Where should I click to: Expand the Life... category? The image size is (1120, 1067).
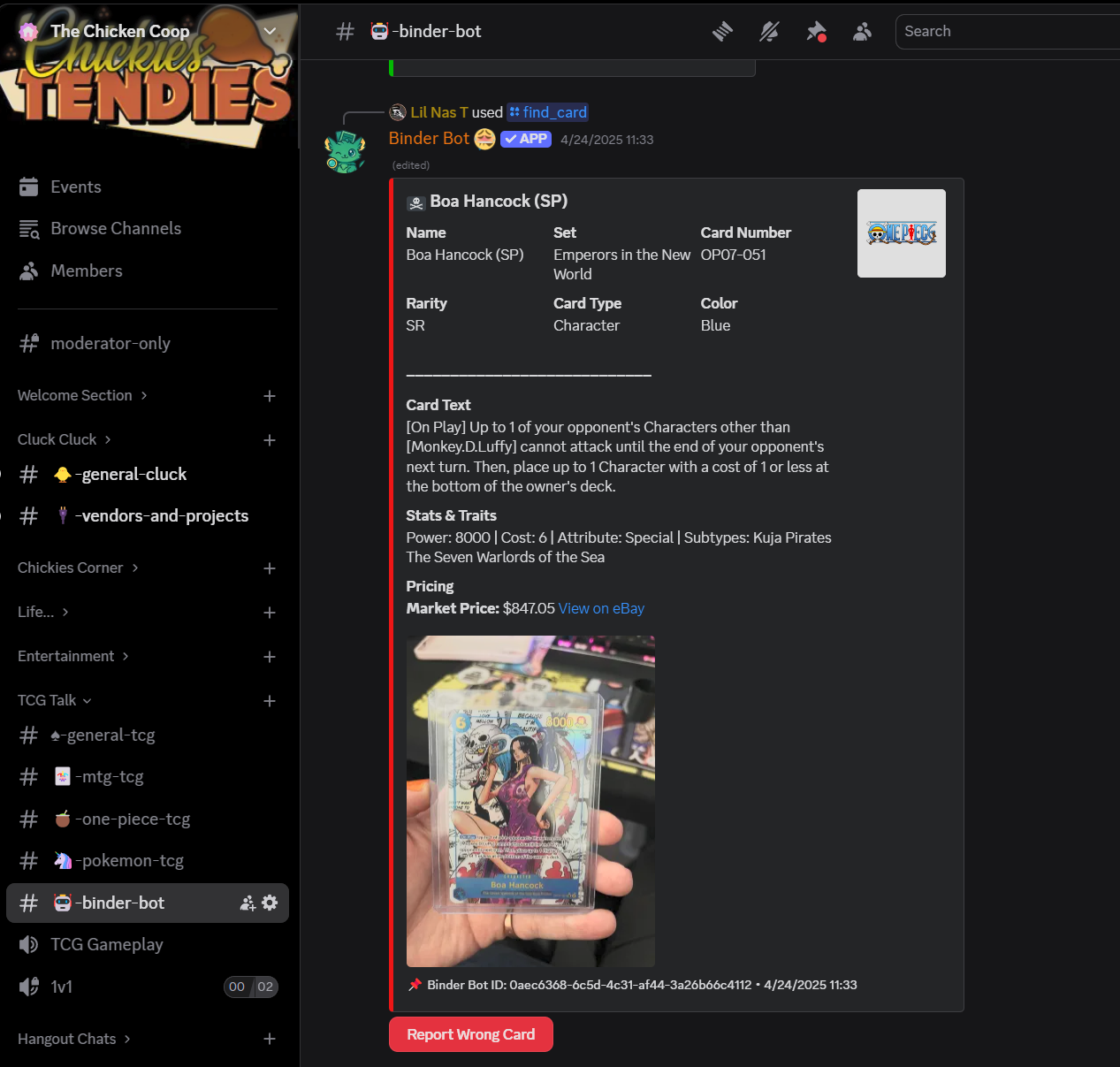[x=43, y=612]
